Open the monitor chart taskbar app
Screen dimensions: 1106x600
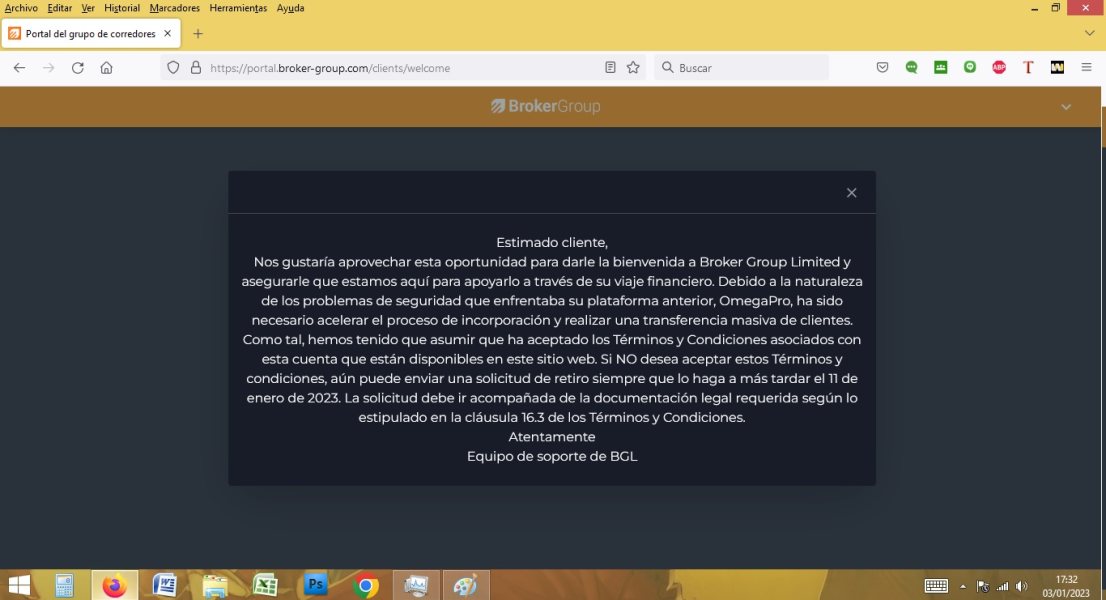[x=416, y=585]
